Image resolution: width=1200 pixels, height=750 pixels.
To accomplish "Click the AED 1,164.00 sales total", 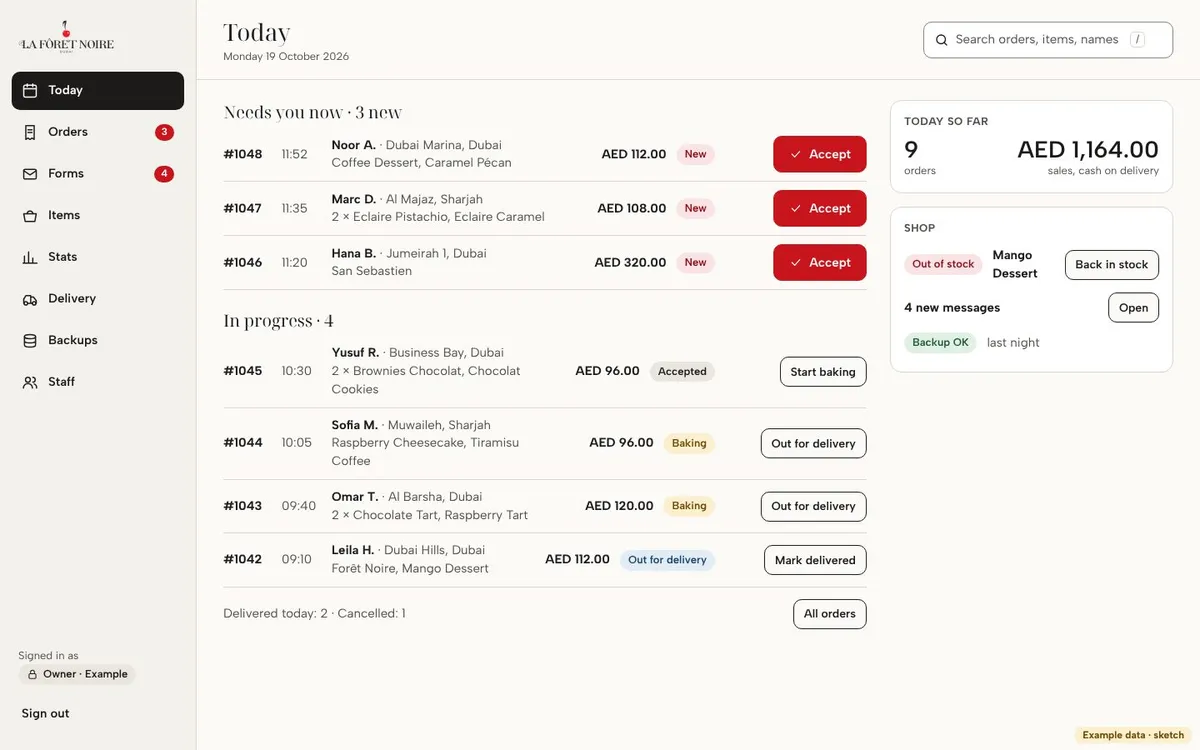I will 1088,149.
